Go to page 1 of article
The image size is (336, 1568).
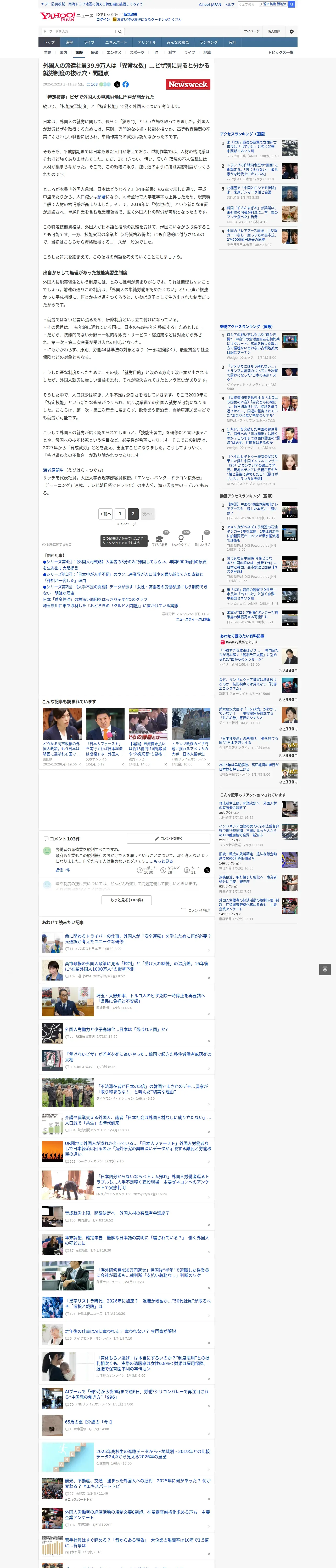[120, 514]
